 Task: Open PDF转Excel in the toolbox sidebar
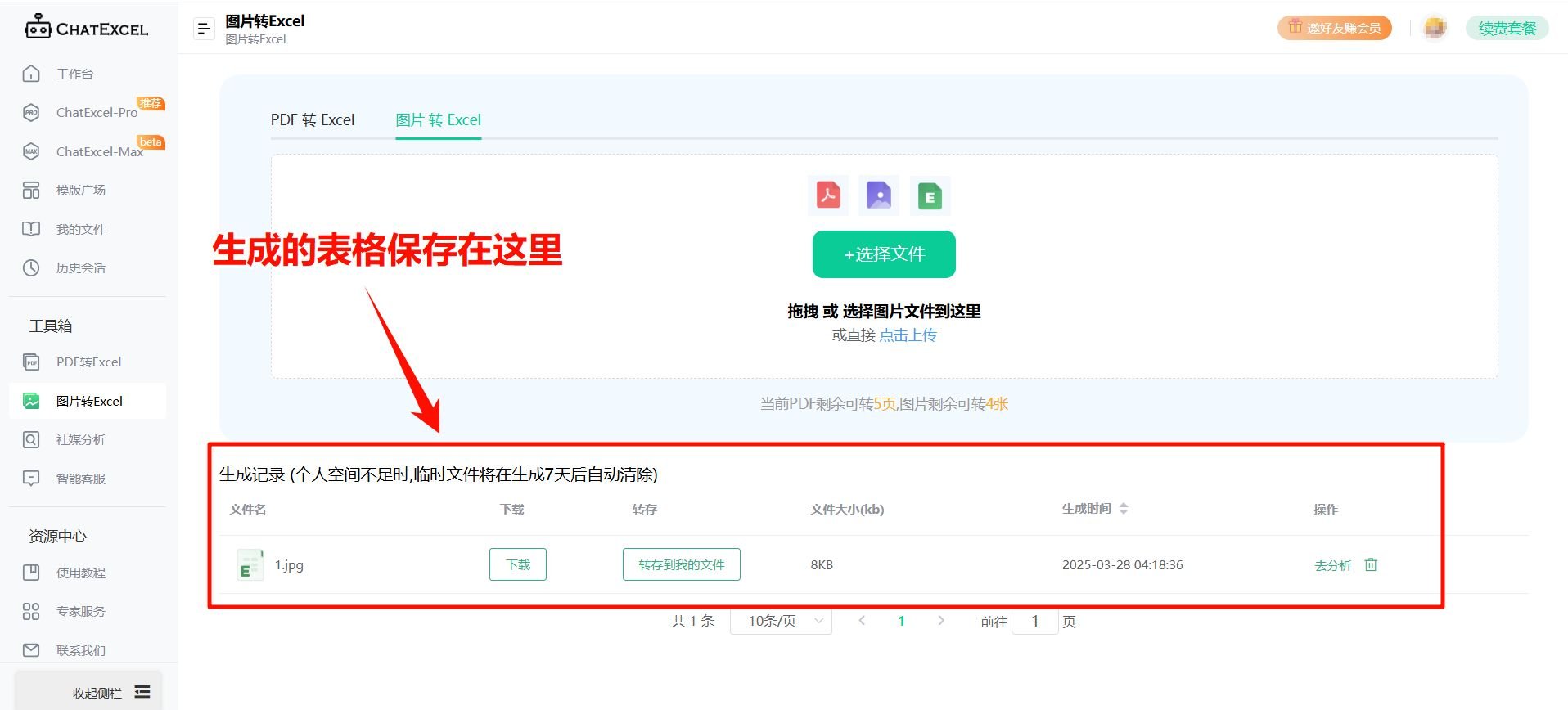[88, 362]
